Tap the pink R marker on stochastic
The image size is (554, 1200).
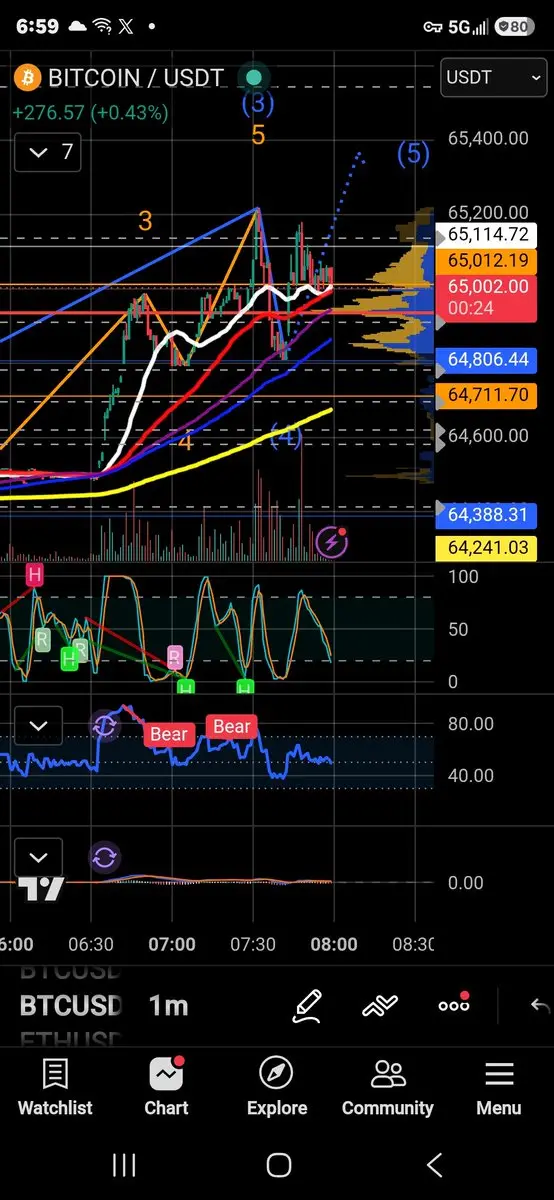tap(174, 657)
